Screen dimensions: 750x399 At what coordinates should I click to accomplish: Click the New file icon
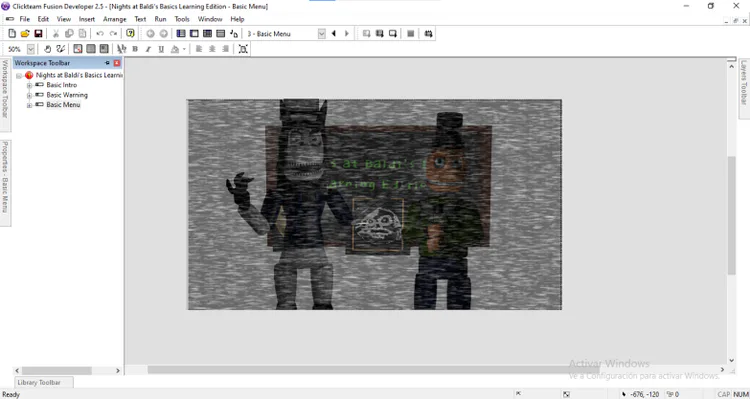pos(12,33)
